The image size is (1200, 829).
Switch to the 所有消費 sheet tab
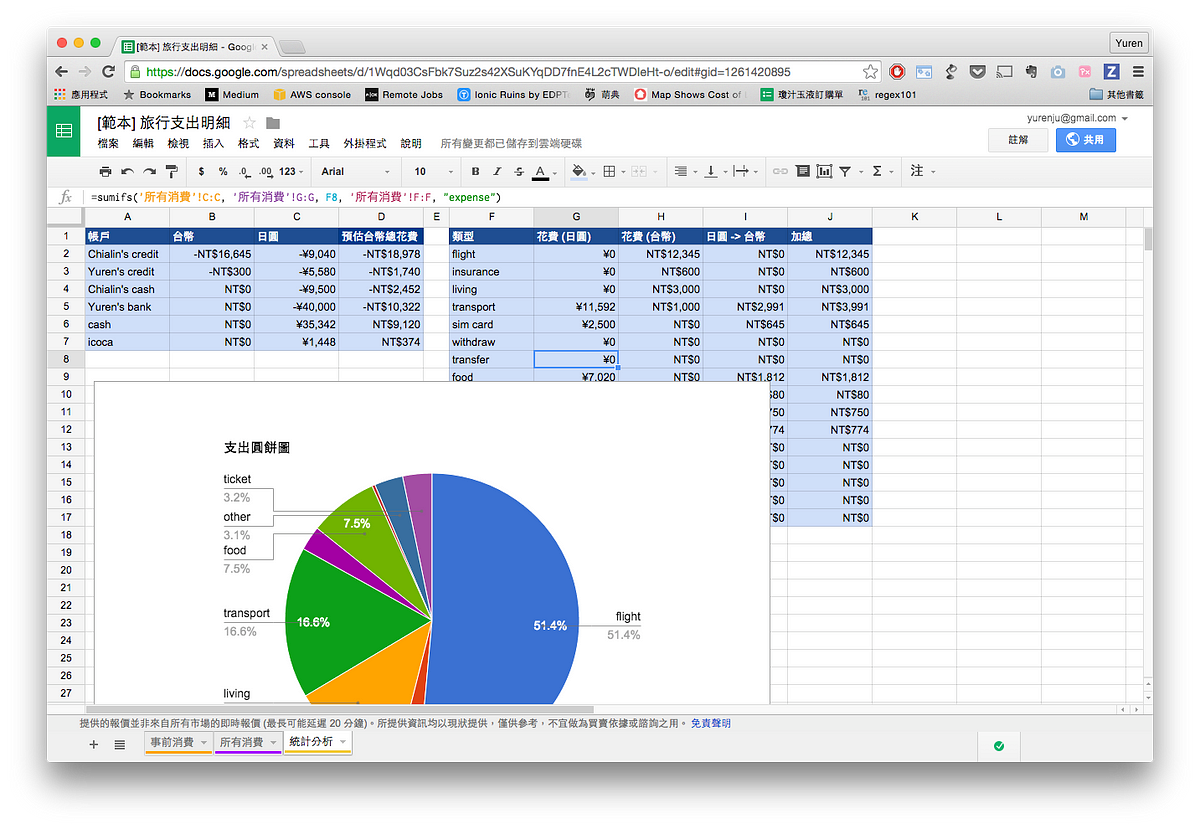point(241,742)
